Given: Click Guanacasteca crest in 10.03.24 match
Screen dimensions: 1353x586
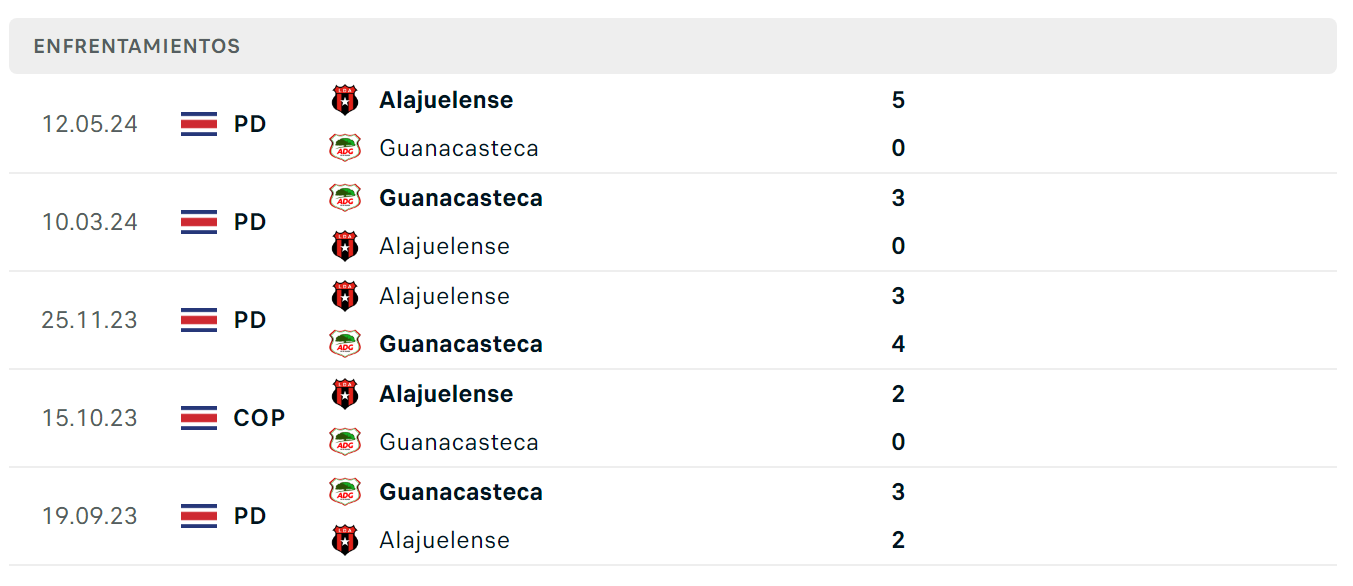Looking at the screenshot, I should pyautogui.click(x=345, y=198).
